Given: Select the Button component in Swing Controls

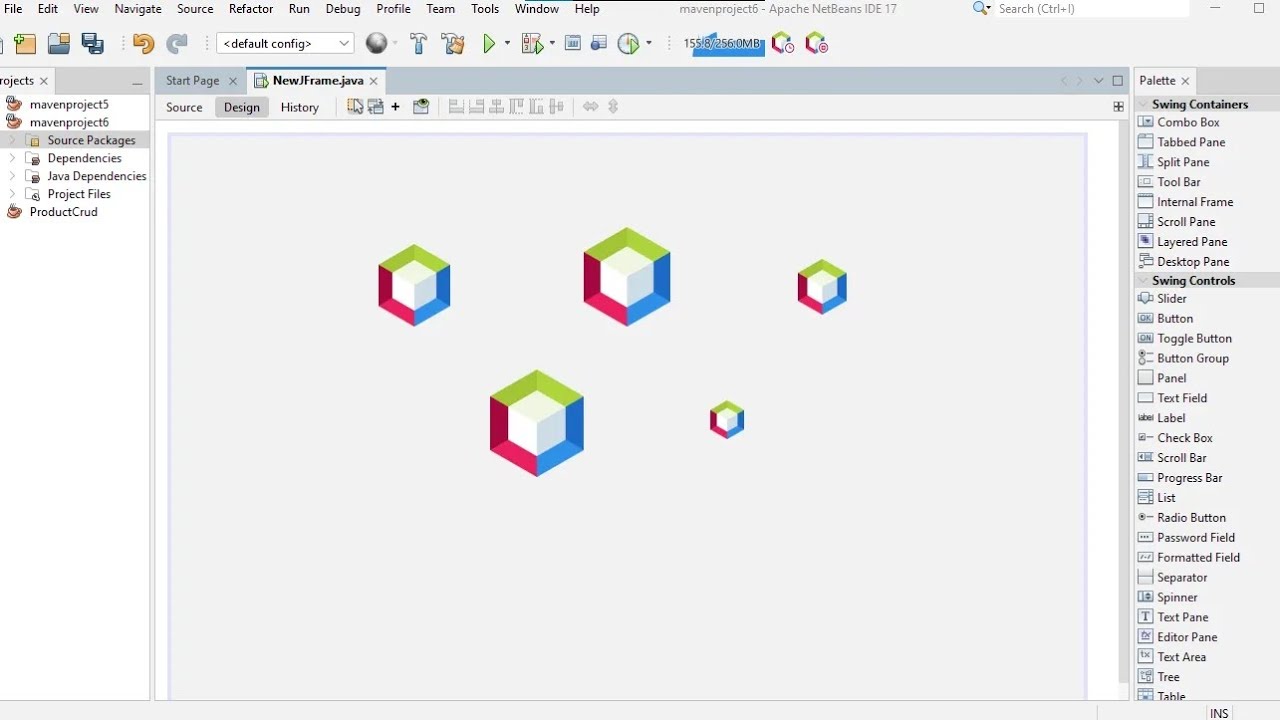Looking at the screenshot, I should point(1174,318).
